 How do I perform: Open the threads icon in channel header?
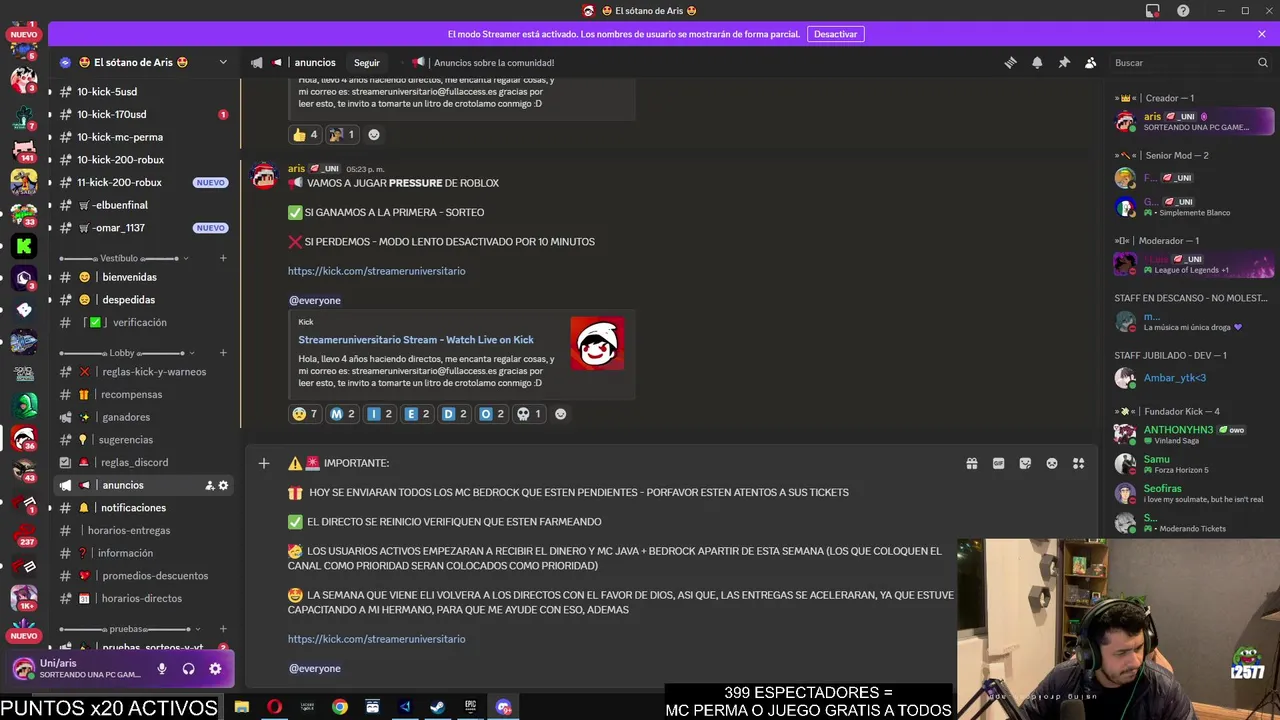coord(1010,62)
